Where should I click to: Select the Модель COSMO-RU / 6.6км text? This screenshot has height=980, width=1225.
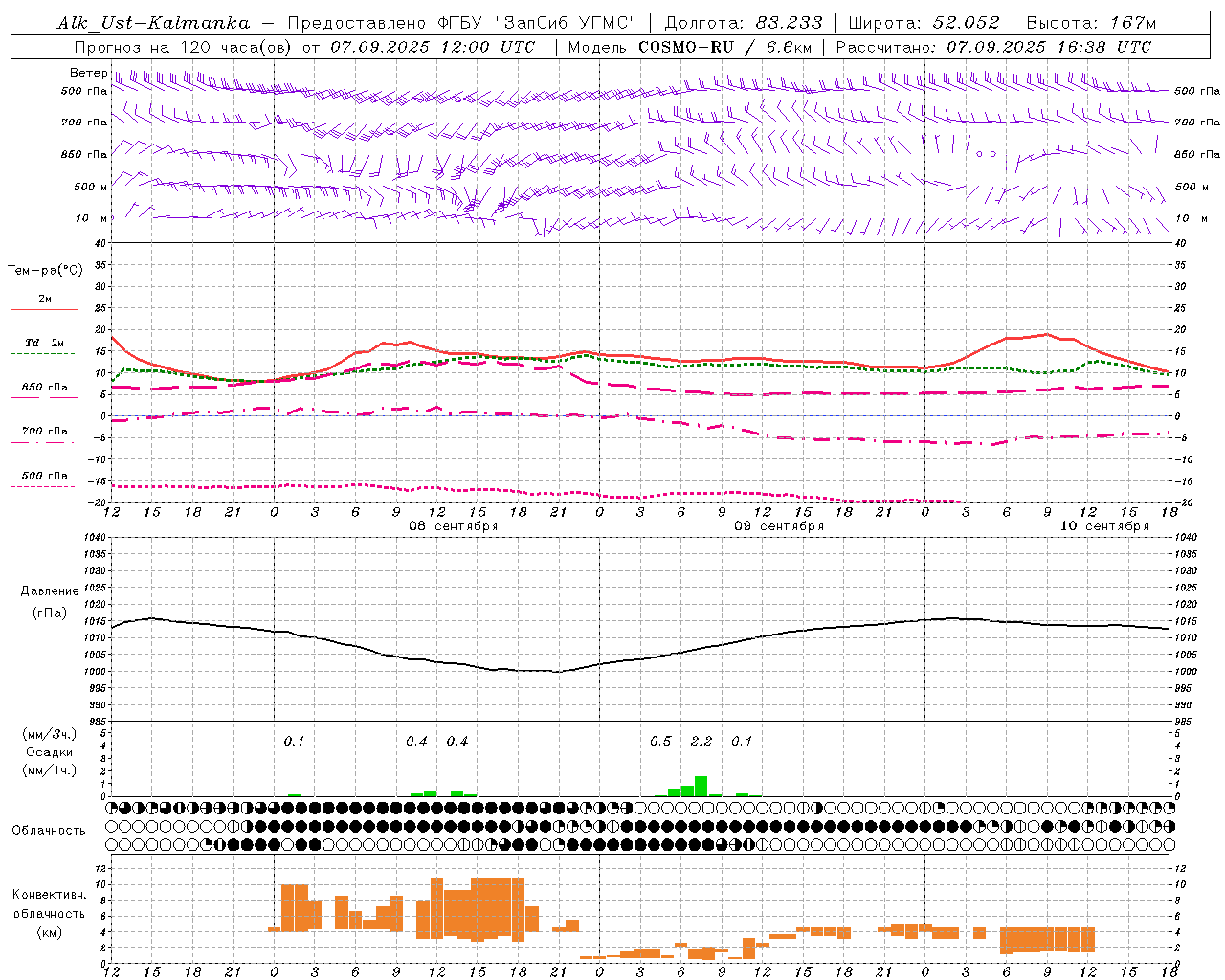690,47
